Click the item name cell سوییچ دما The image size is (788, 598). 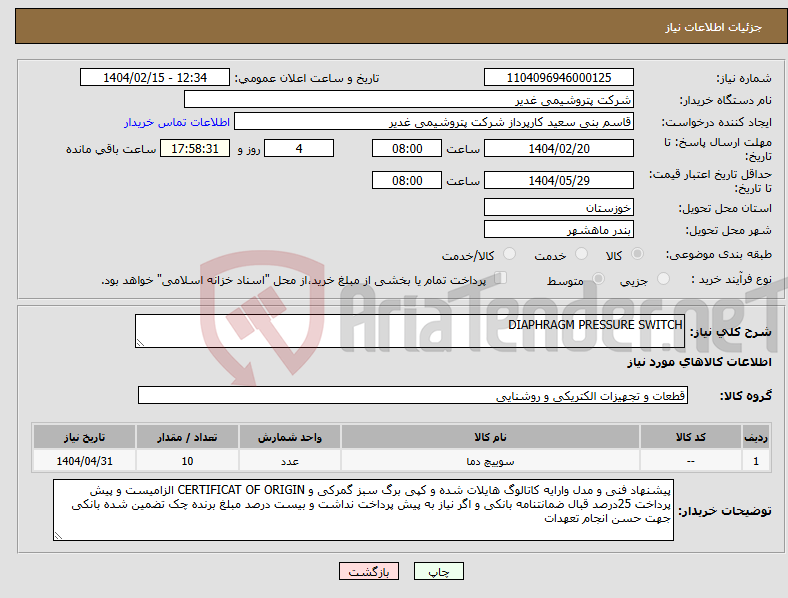(490, 461)
